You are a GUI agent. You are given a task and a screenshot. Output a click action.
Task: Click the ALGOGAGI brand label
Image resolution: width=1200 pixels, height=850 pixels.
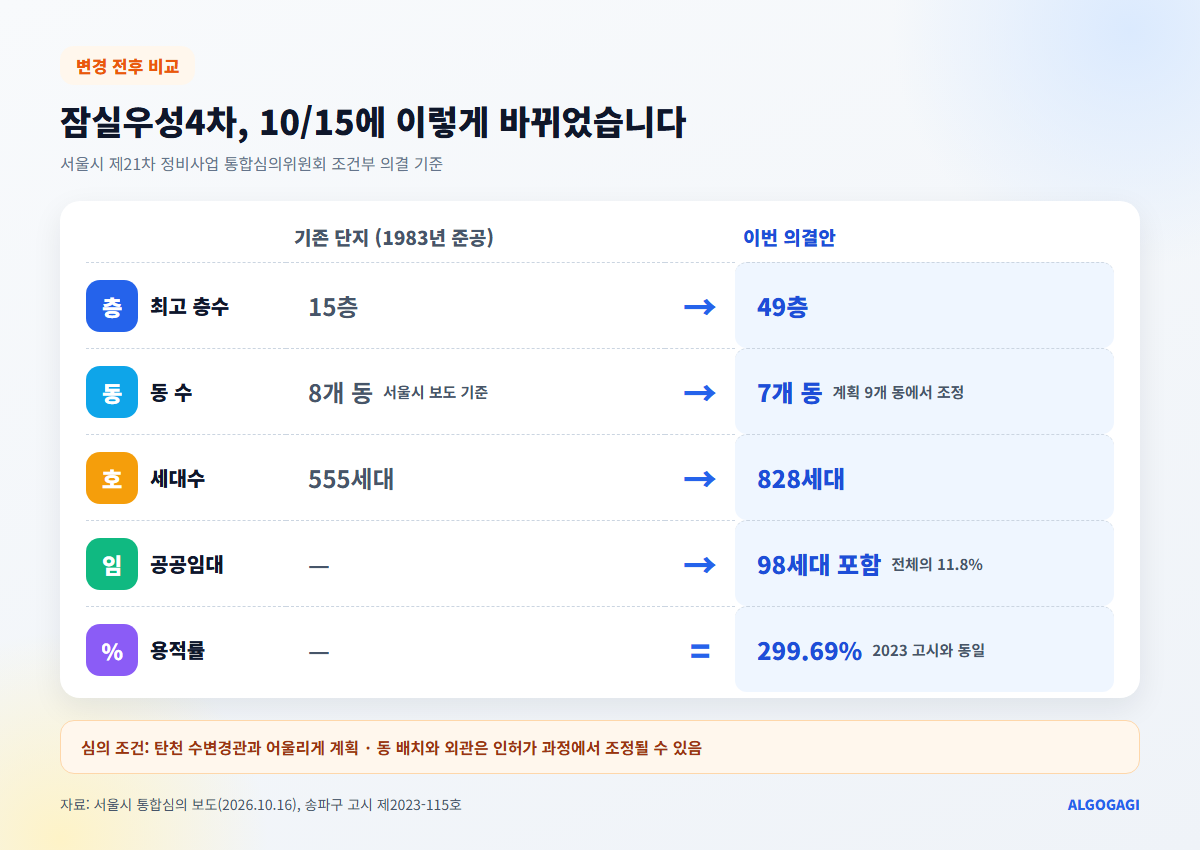point(1103,805)
